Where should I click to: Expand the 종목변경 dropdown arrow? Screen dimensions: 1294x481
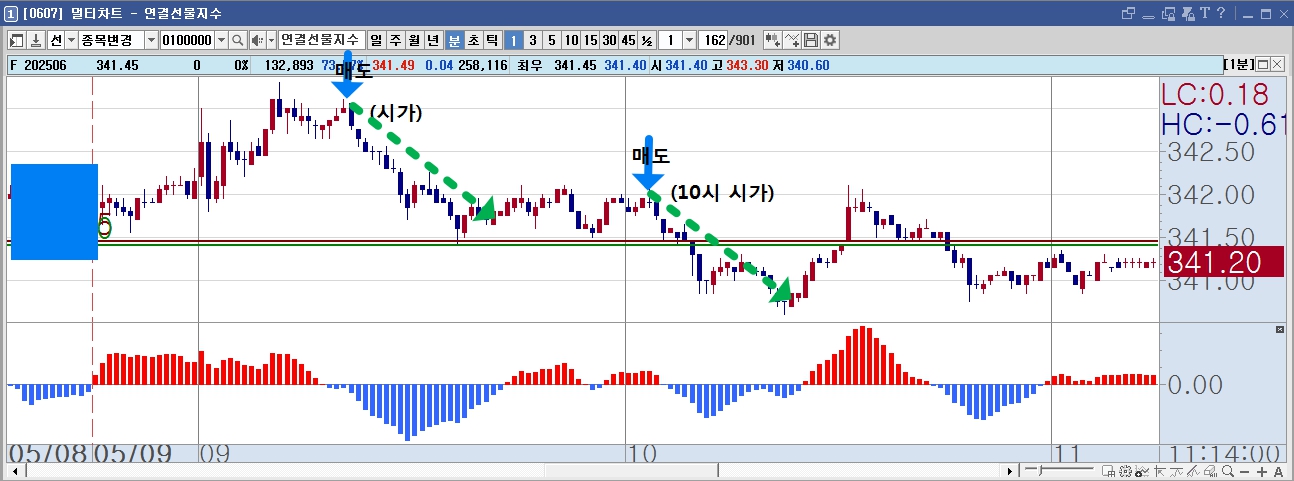pyautogui.click(x=151, y=40)
